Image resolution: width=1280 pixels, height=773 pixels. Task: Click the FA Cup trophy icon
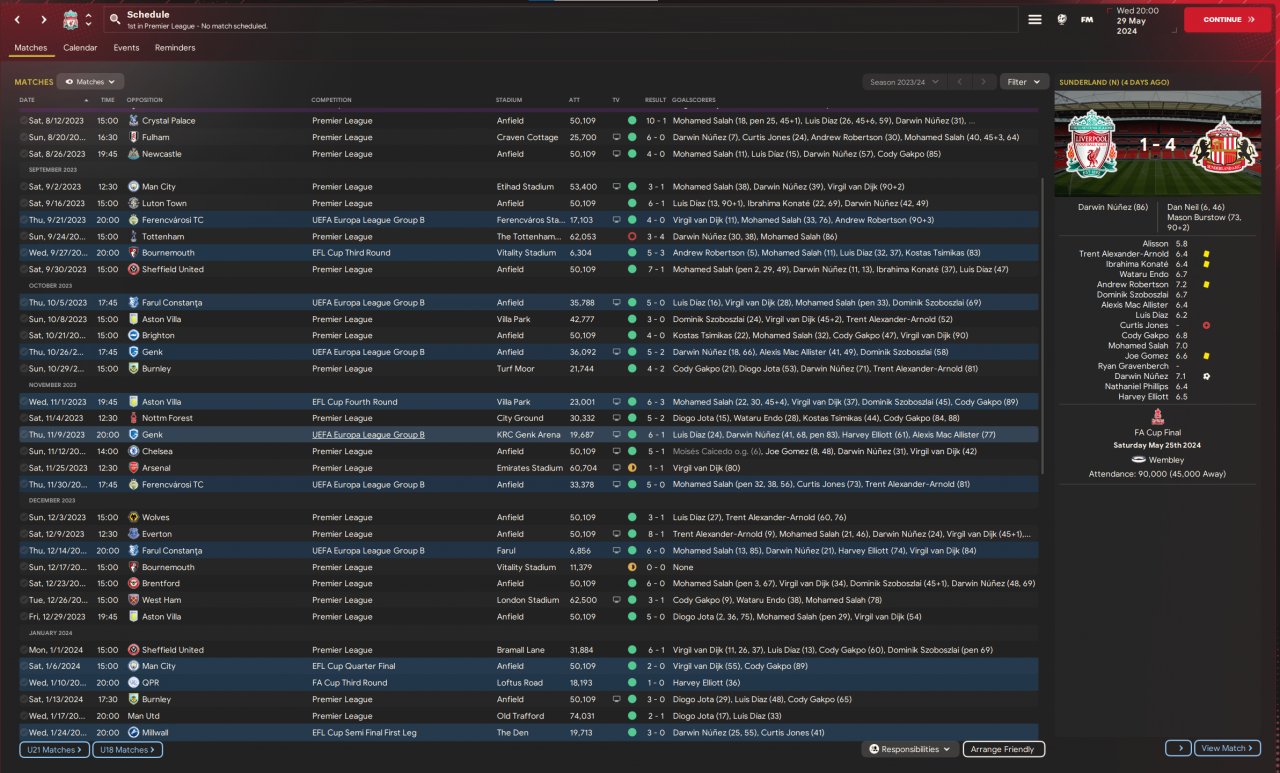tap(1157, 416)
